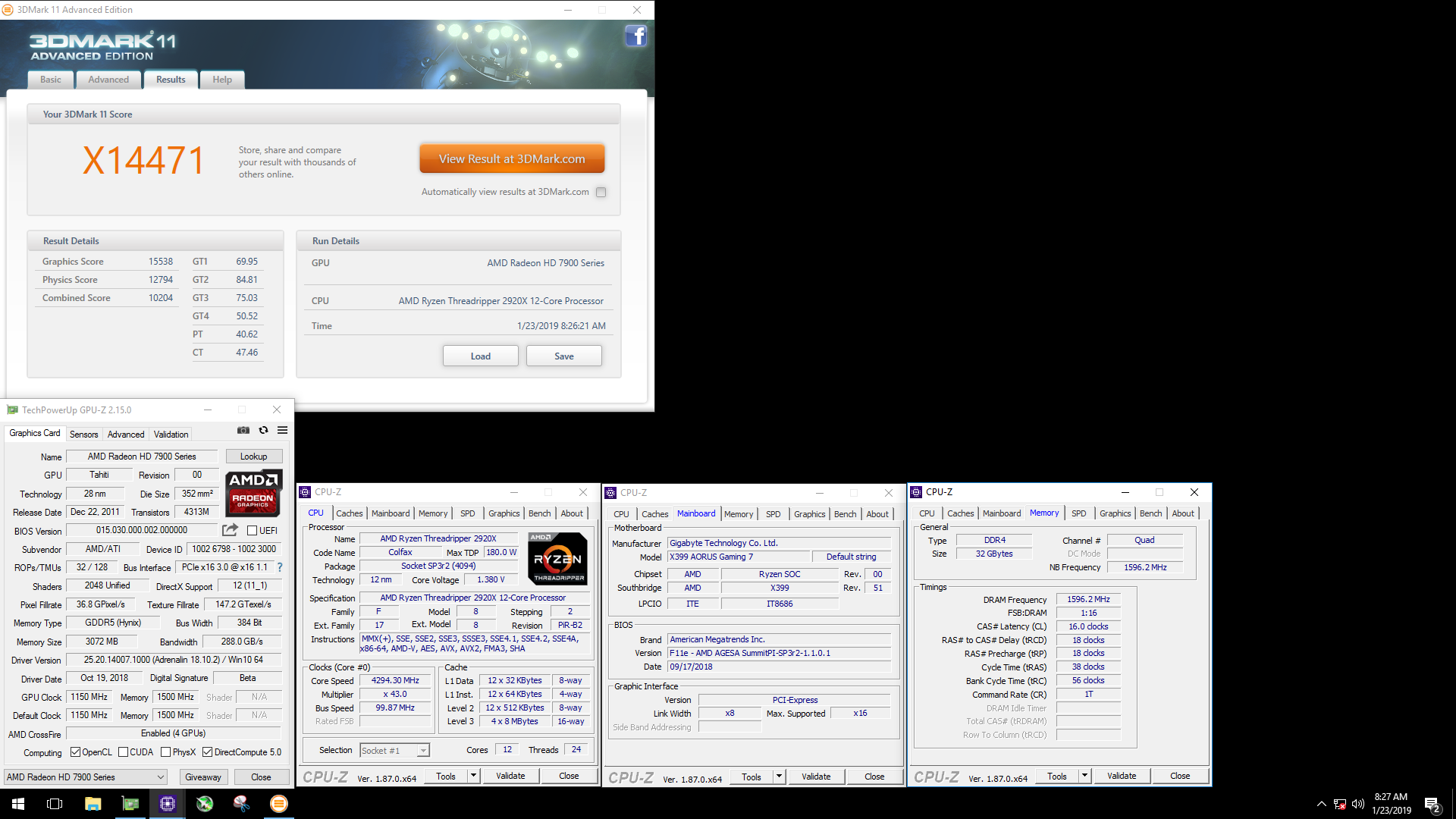Click the Save button in Run Details

[x=564, y=356]
